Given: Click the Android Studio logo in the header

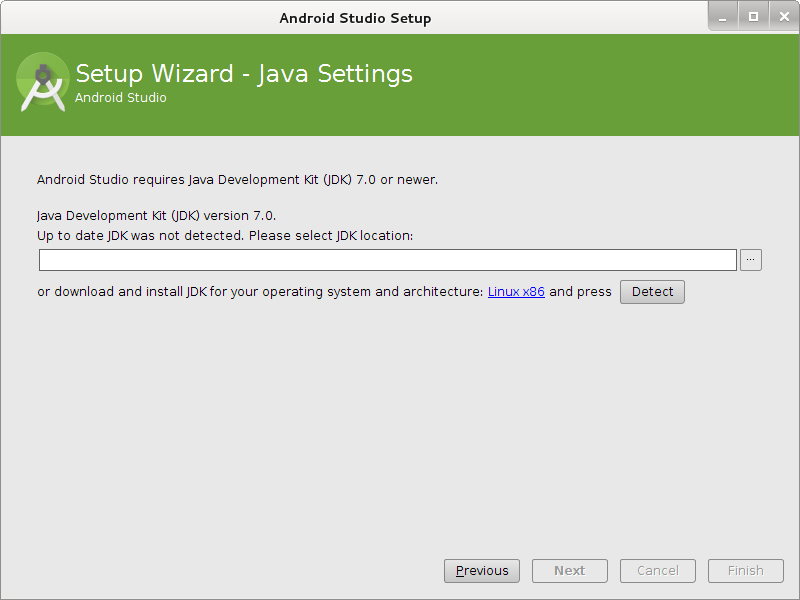Looking at the screenshot, I should tap(43, 82).
